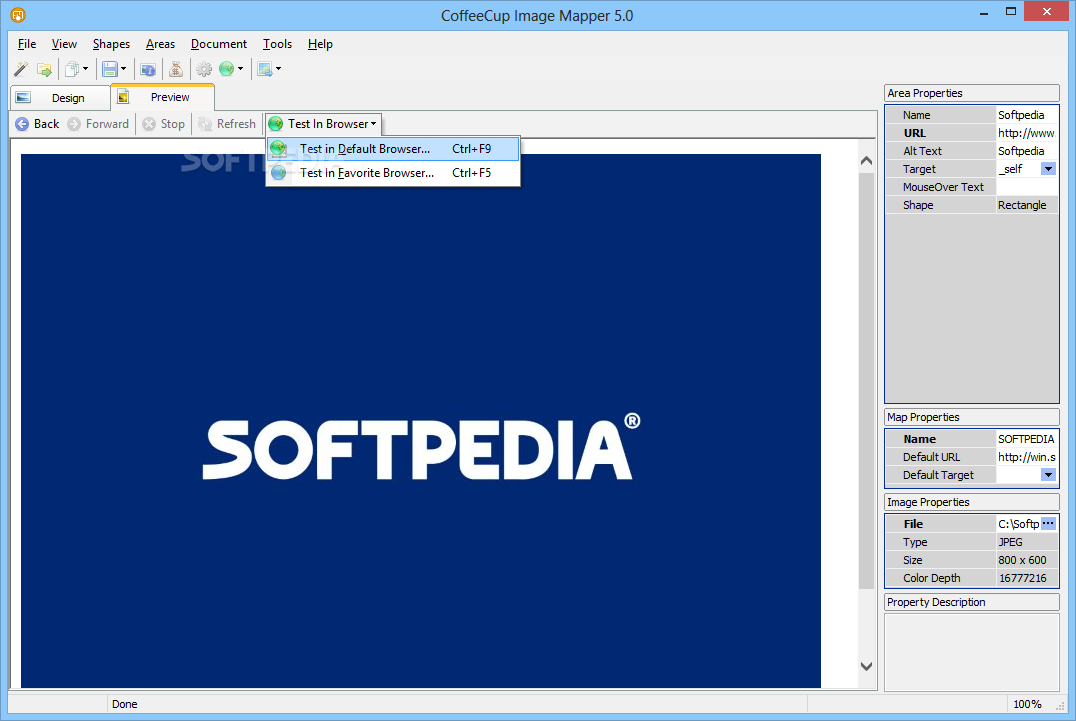This screenshot has width=1076, height=721.
Task: Open the Shapes menu
Action: tap(111, 44)
